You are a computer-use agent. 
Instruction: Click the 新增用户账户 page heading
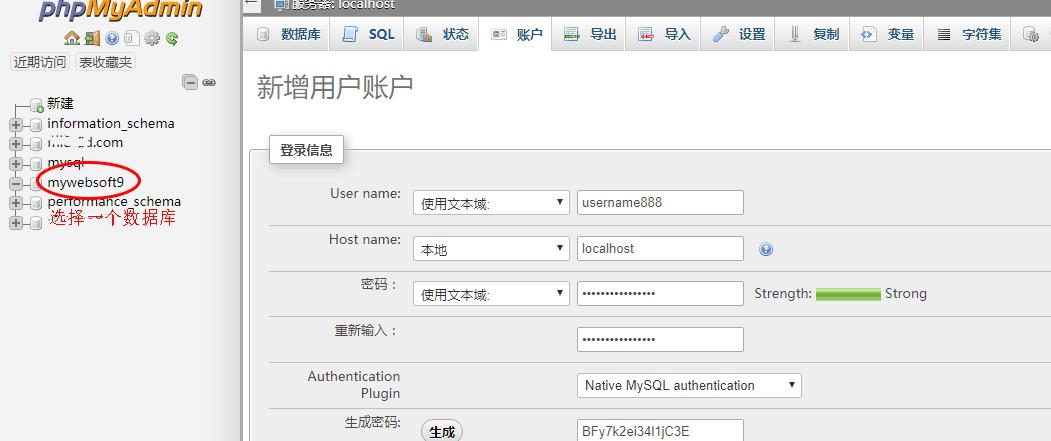coord(335,88)
